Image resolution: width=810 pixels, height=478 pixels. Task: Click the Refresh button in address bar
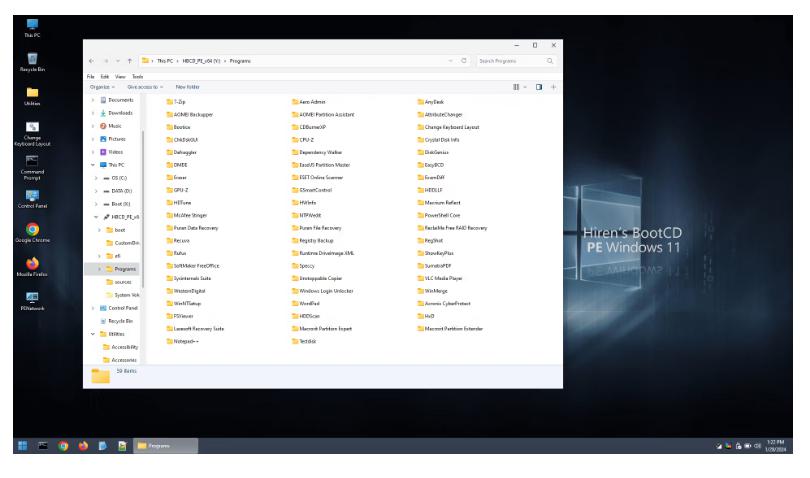464,62
